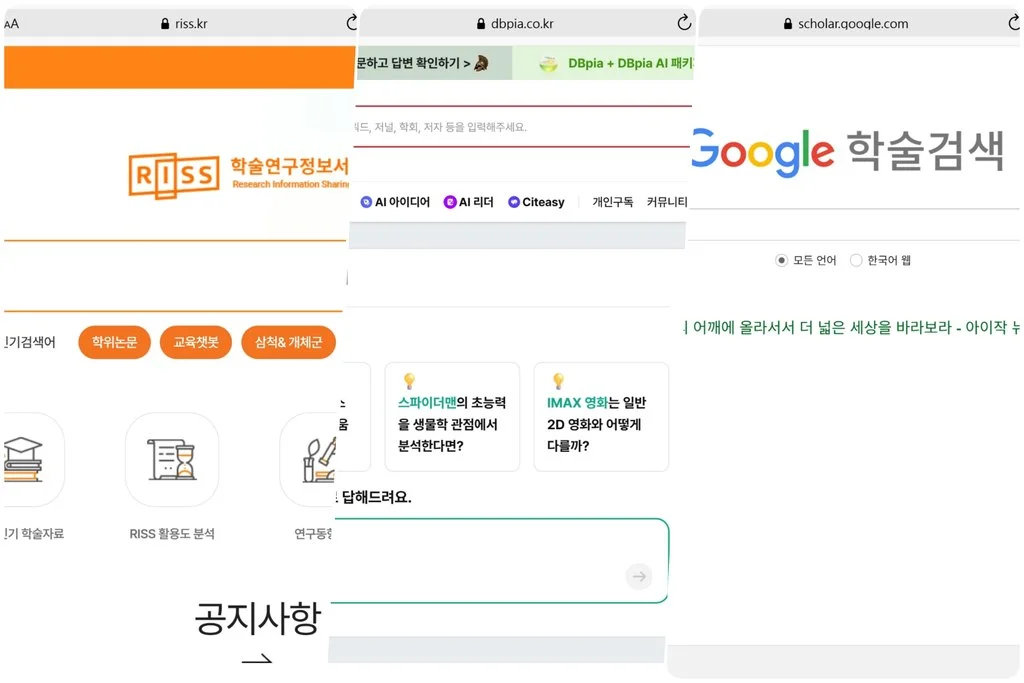Open Citeasy menu item
The height and width of the screenshot is (683, 1024).
(x=536, y=202)
